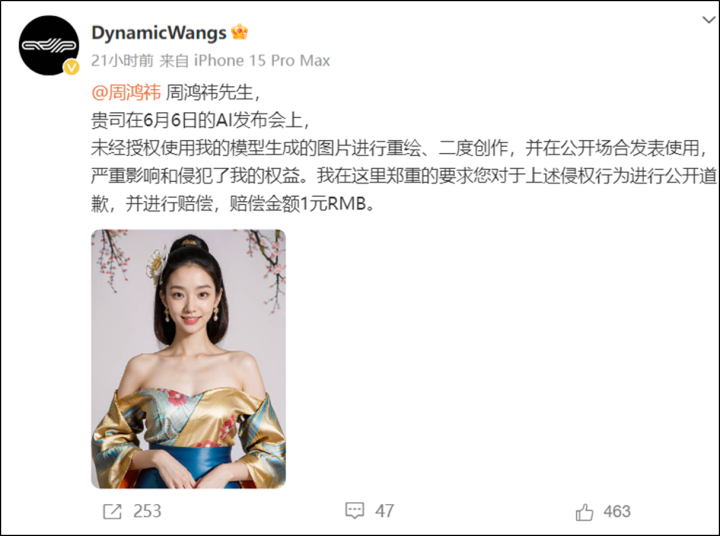Image resolution: width=720 pixels, height=536 pixels.
Task: Click the 21小时前 timestamp
Action: point(122,61)
